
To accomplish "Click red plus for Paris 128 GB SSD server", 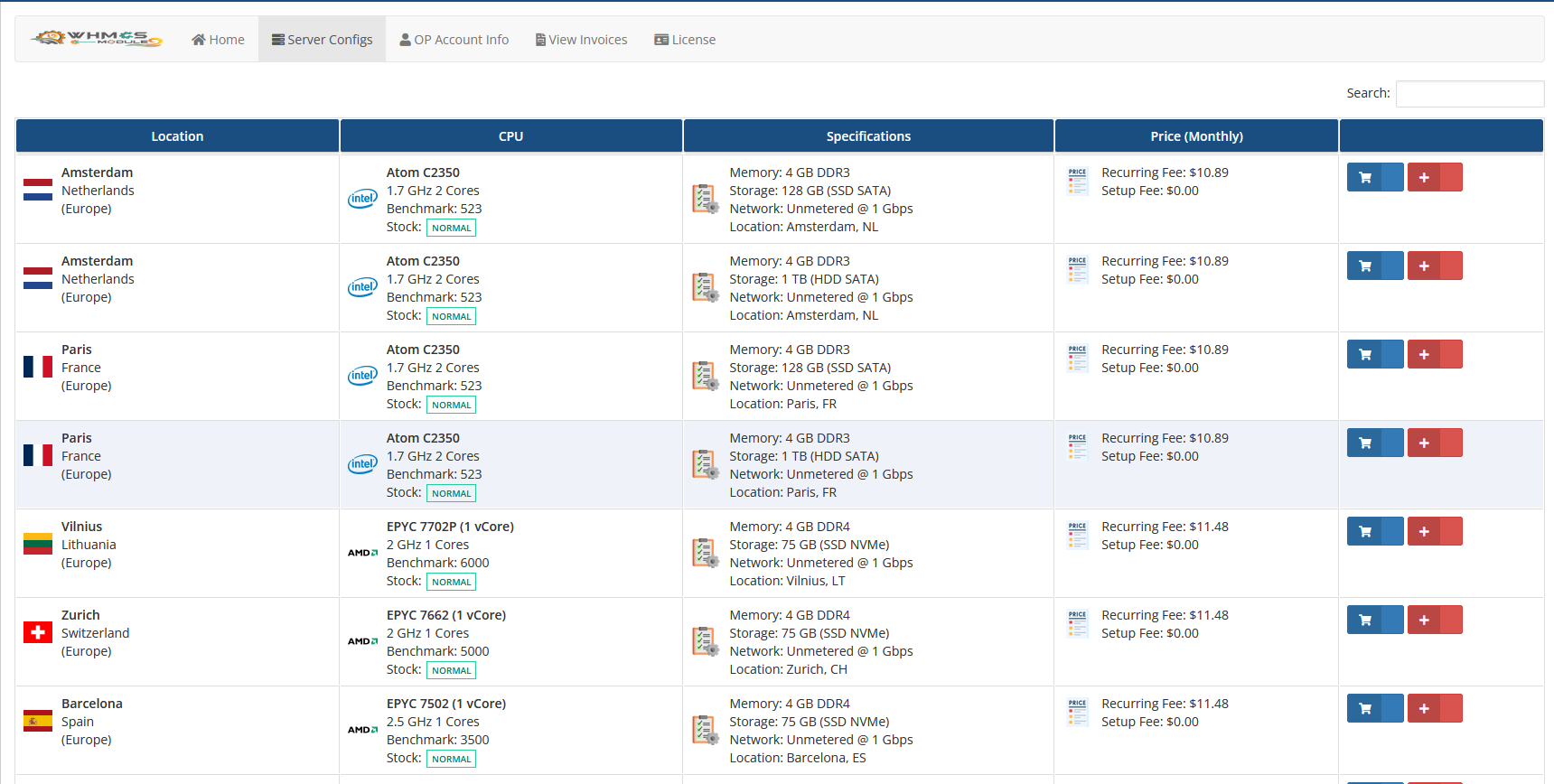I will click(1435, 354).
